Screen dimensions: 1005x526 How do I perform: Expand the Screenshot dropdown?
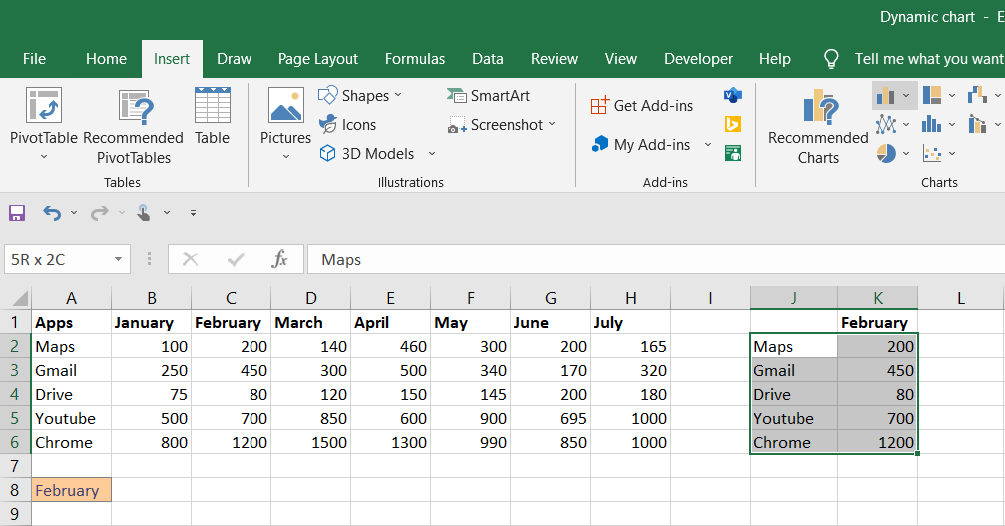point(552,124)
